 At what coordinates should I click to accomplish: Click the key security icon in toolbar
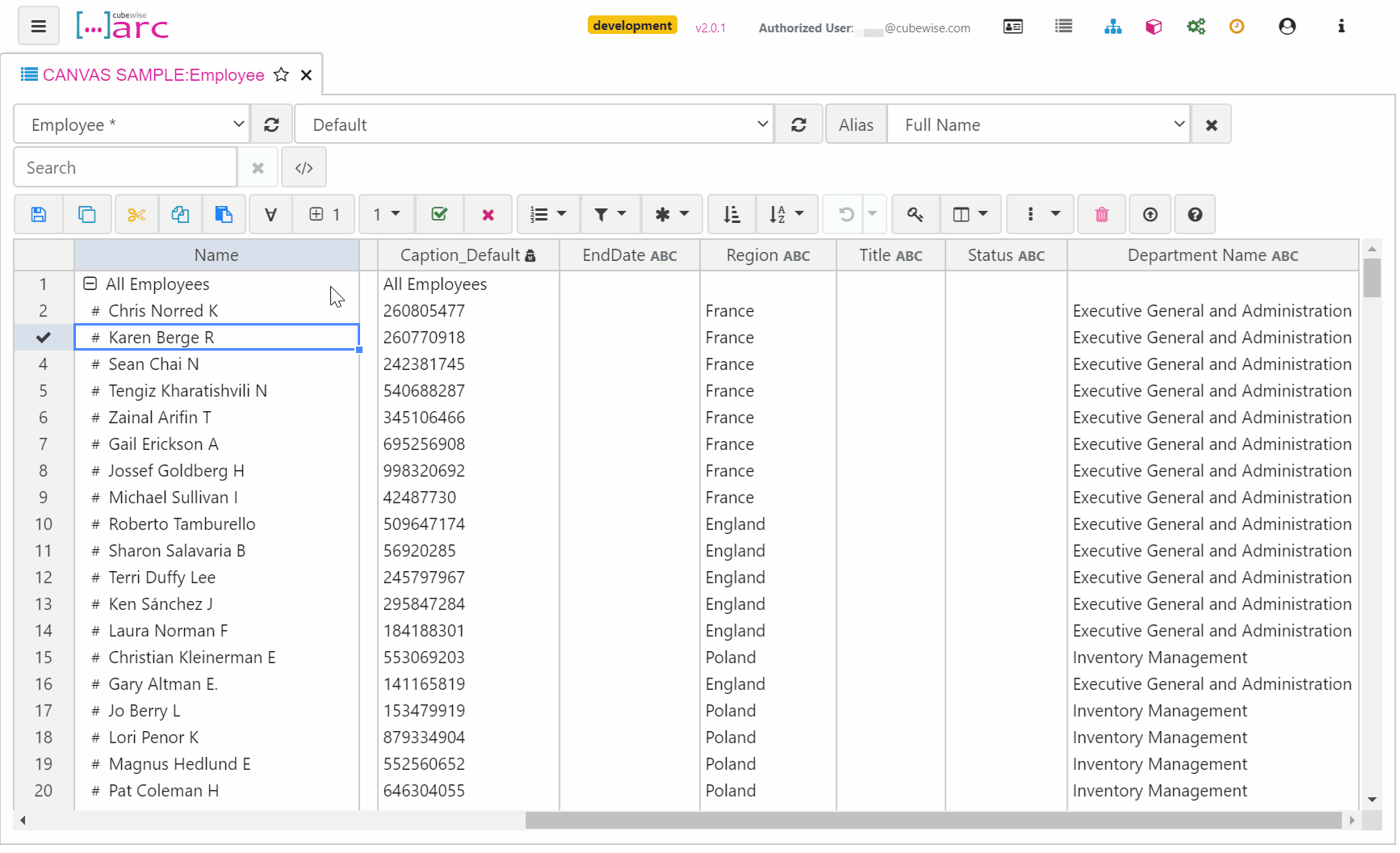click(915, 215)
